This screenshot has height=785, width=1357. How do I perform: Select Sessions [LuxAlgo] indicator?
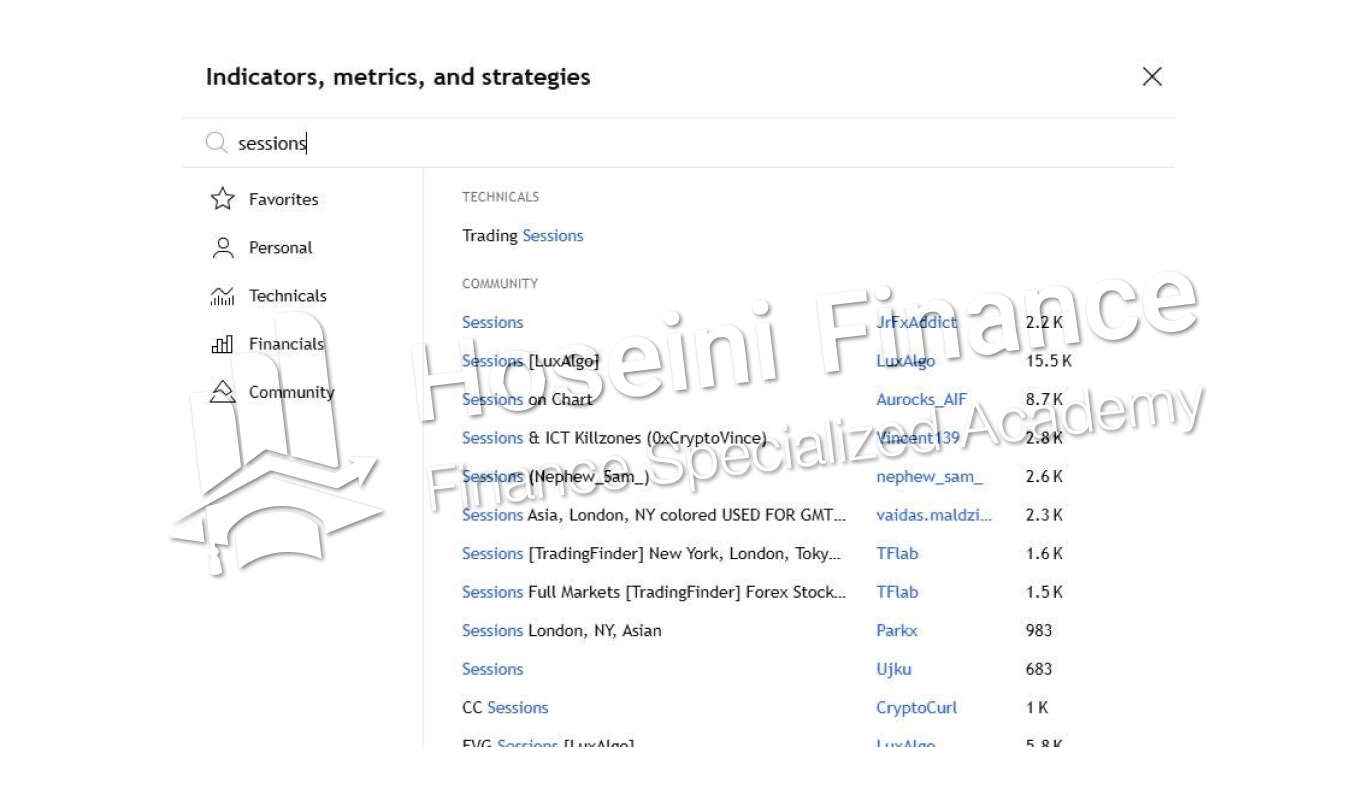(x=530, y=361)
